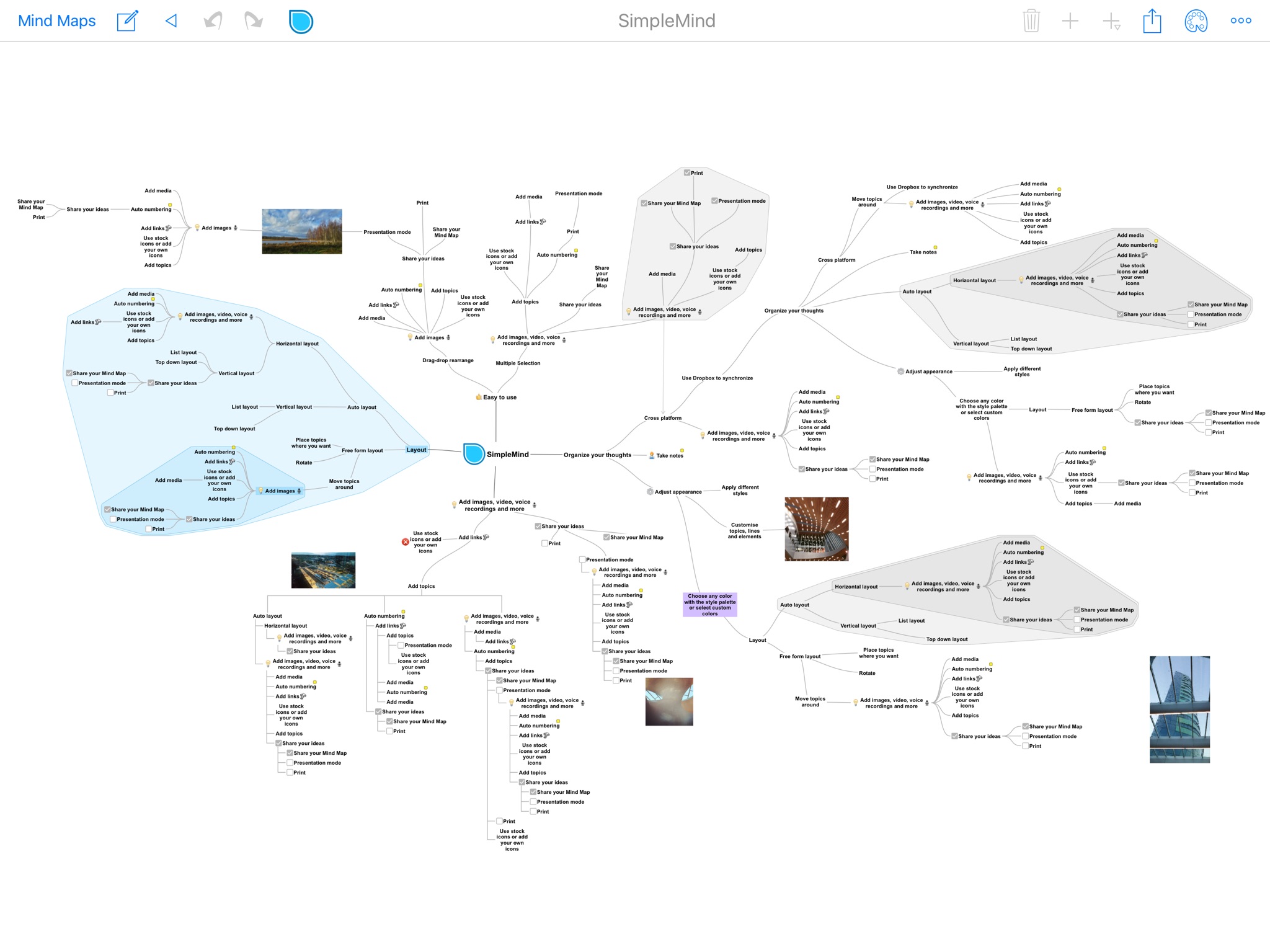
Task: Toggle Share your ideas checkbox near center Print
Action: click(538, 526)
